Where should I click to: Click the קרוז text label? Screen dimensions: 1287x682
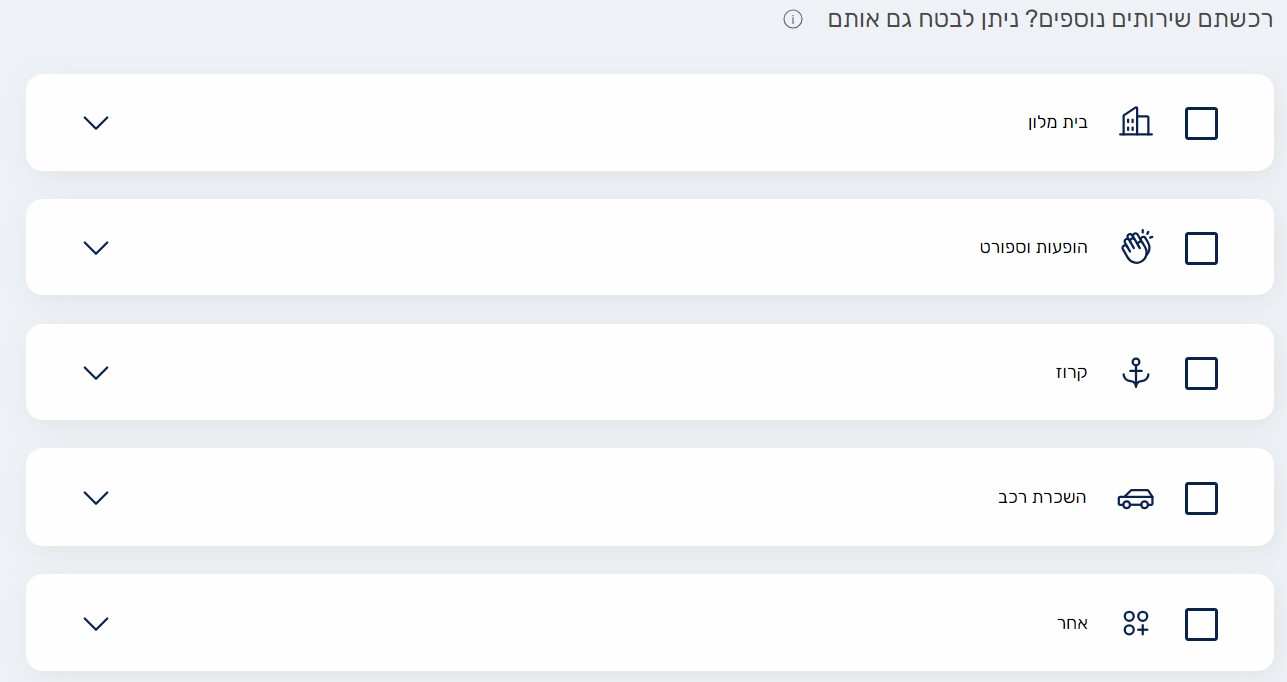pyautogui.click(x=1074, y=372)
